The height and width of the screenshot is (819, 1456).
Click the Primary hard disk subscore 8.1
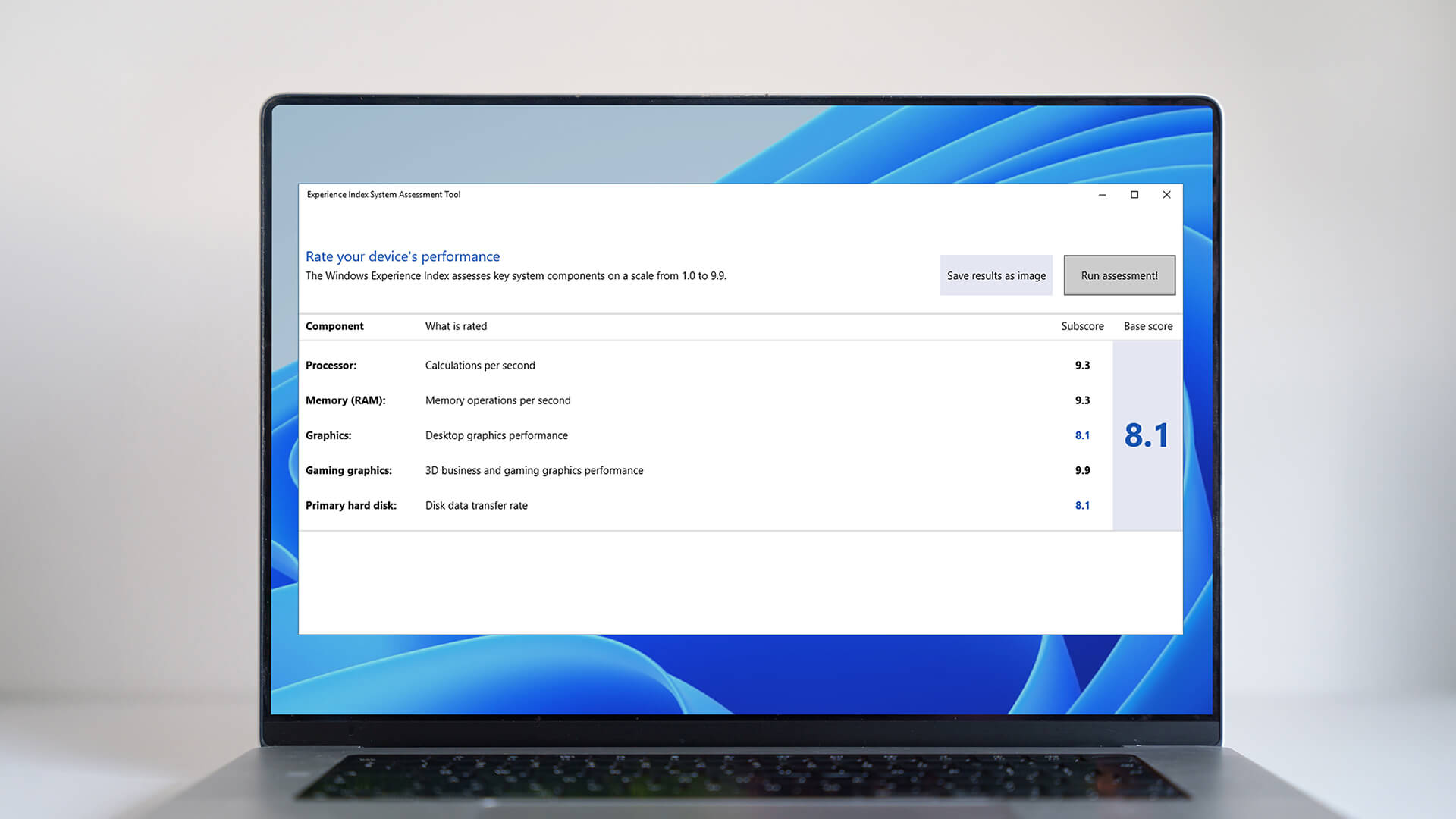[1082, 505]
